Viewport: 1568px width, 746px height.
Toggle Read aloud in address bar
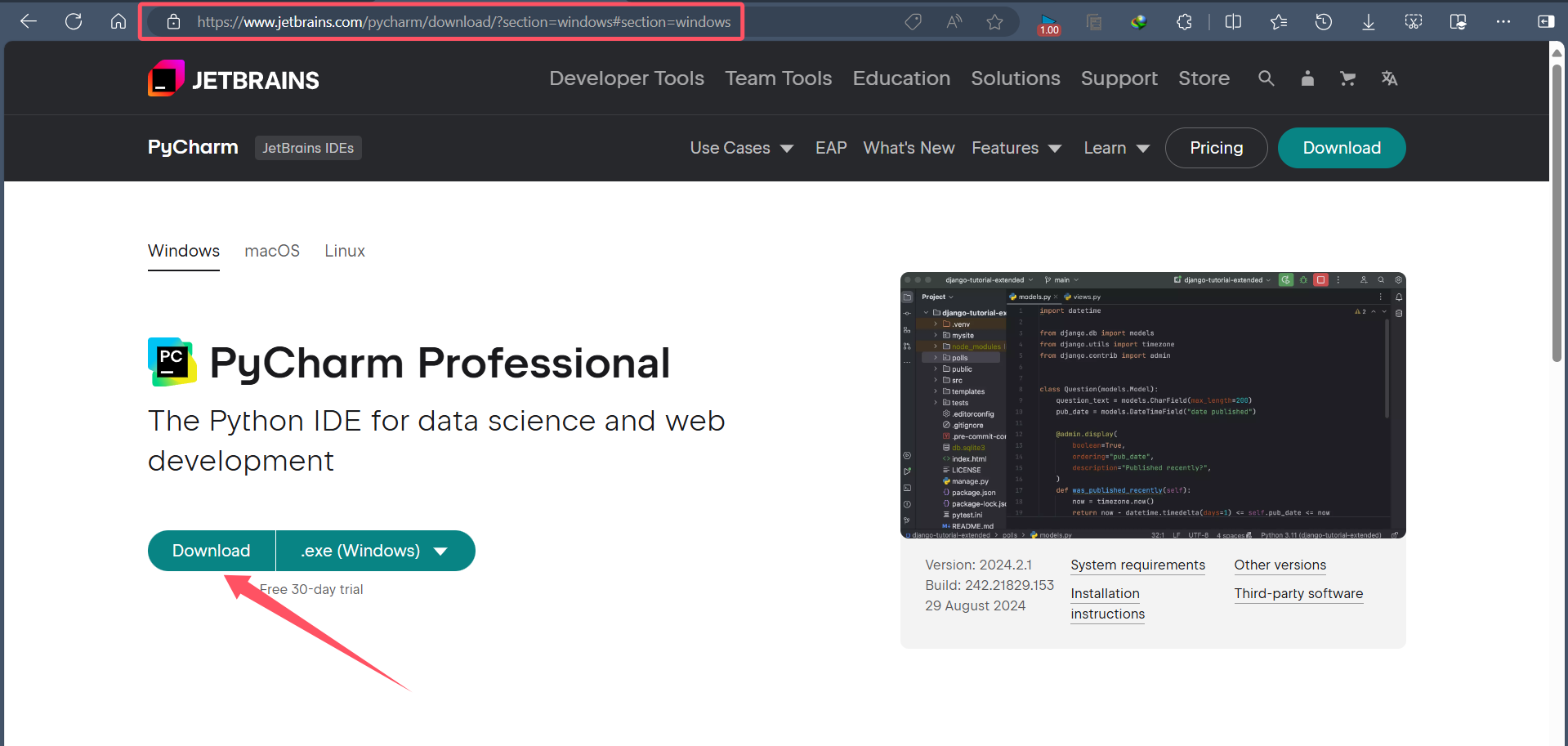point(954,22)
